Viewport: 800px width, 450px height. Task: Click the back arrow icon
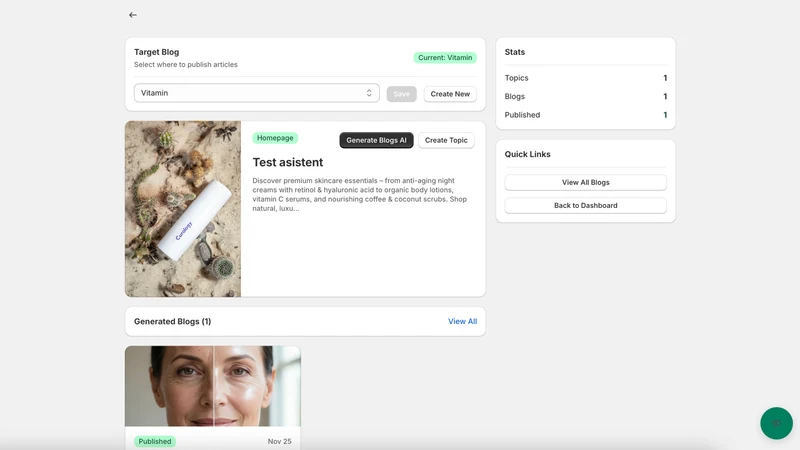(x=133, y=15)
